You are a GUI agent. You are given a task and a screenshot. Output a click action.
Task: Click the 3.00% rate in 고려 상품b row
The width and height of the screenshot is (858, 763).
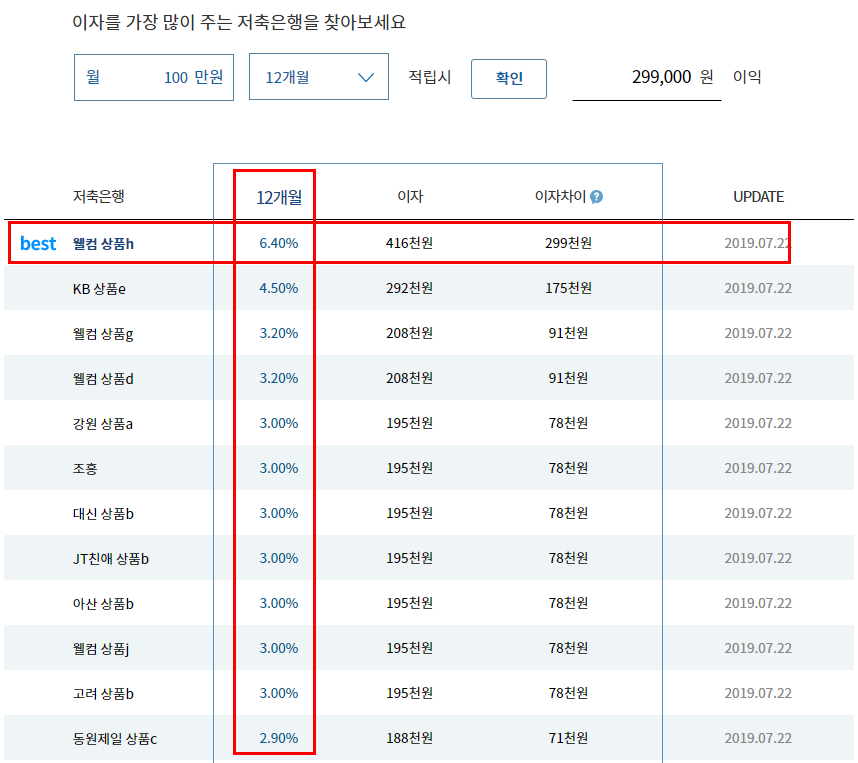[279, 693]
